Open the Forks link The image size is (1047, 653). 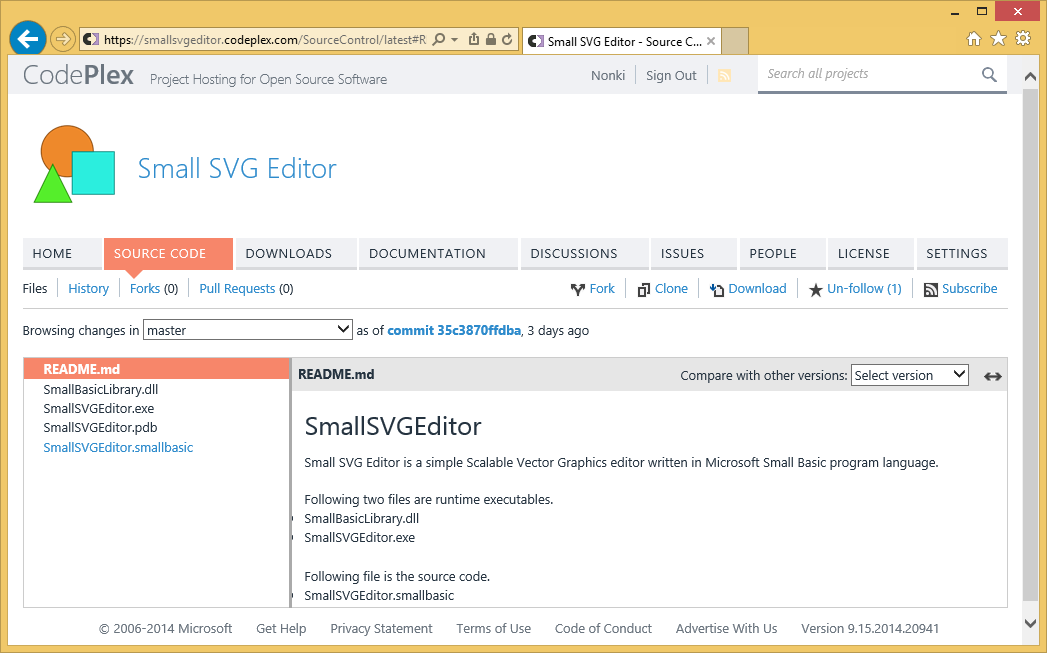point(145,288)
